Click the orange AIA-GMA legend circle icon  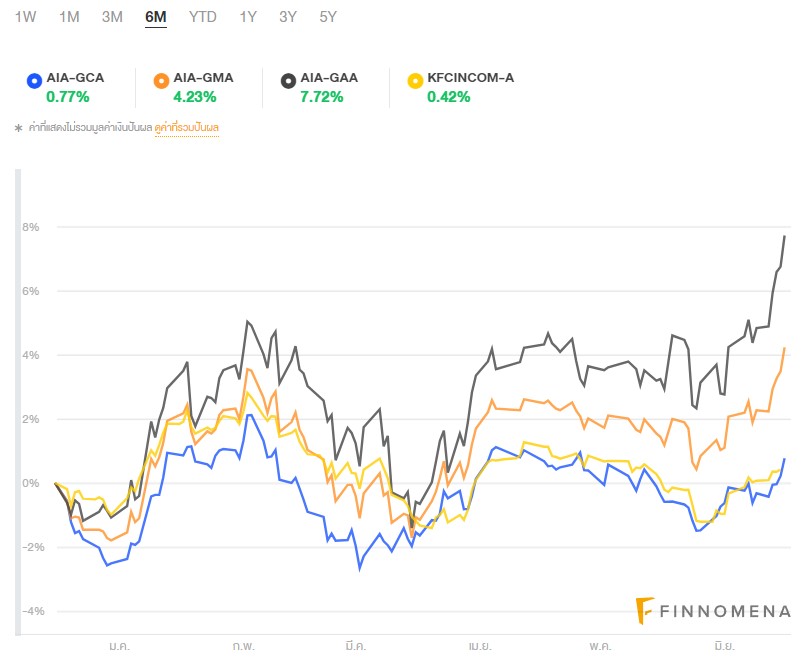(160, 79)
